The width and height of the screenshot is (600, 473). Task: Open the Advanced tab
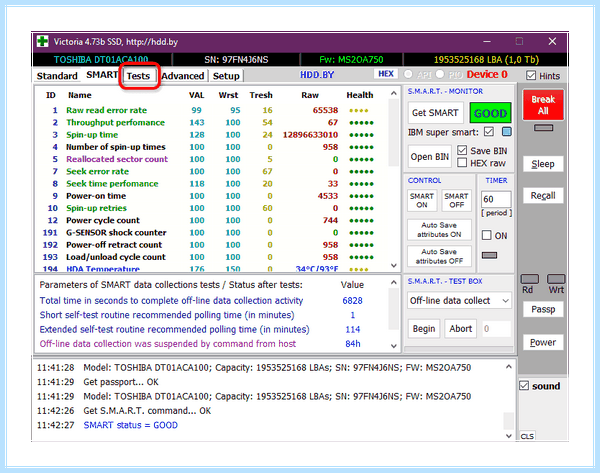pyautogui.click(x=183, y=76)
